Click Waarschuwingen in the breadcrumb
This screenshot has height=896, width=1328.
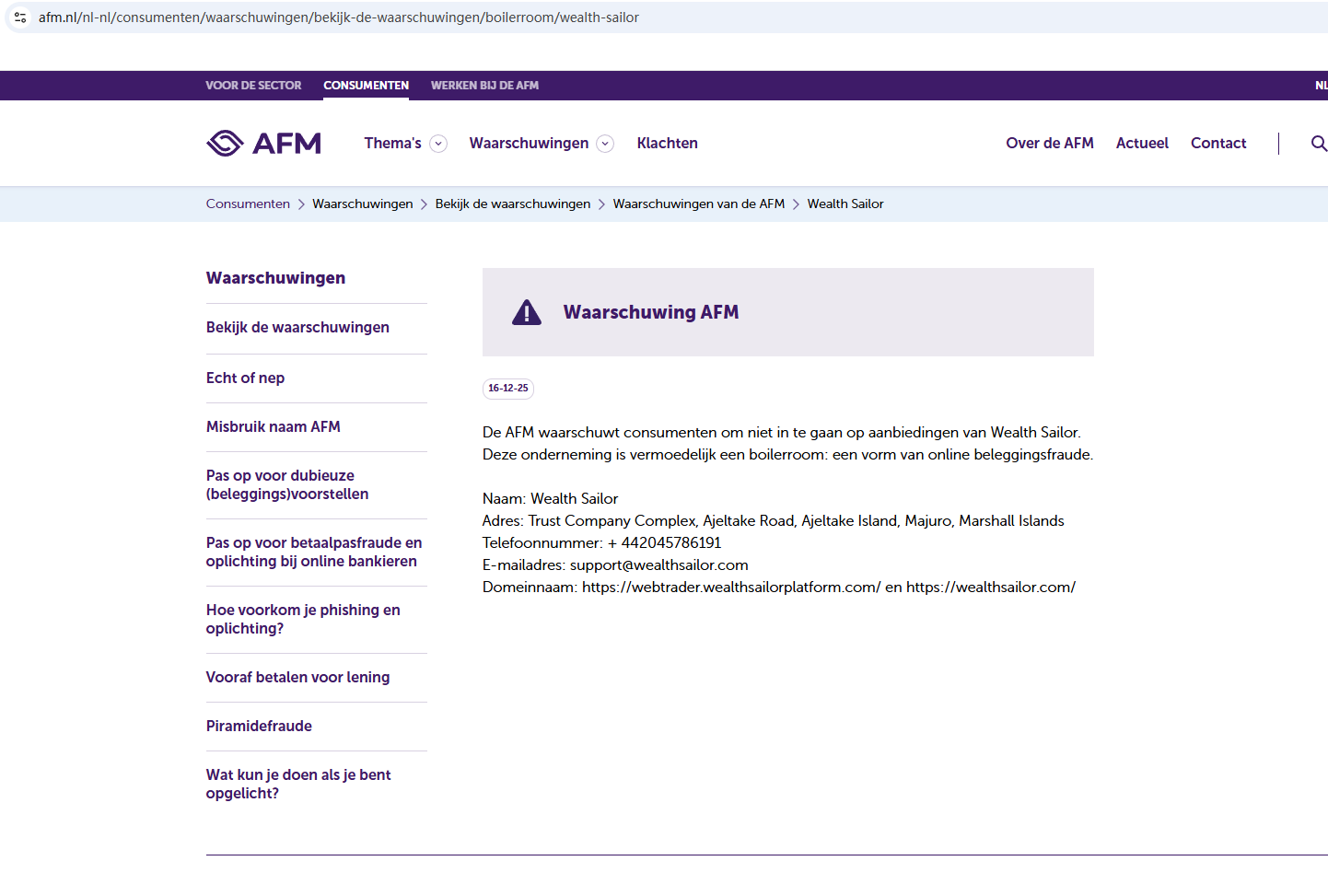[x=363, y=204]
